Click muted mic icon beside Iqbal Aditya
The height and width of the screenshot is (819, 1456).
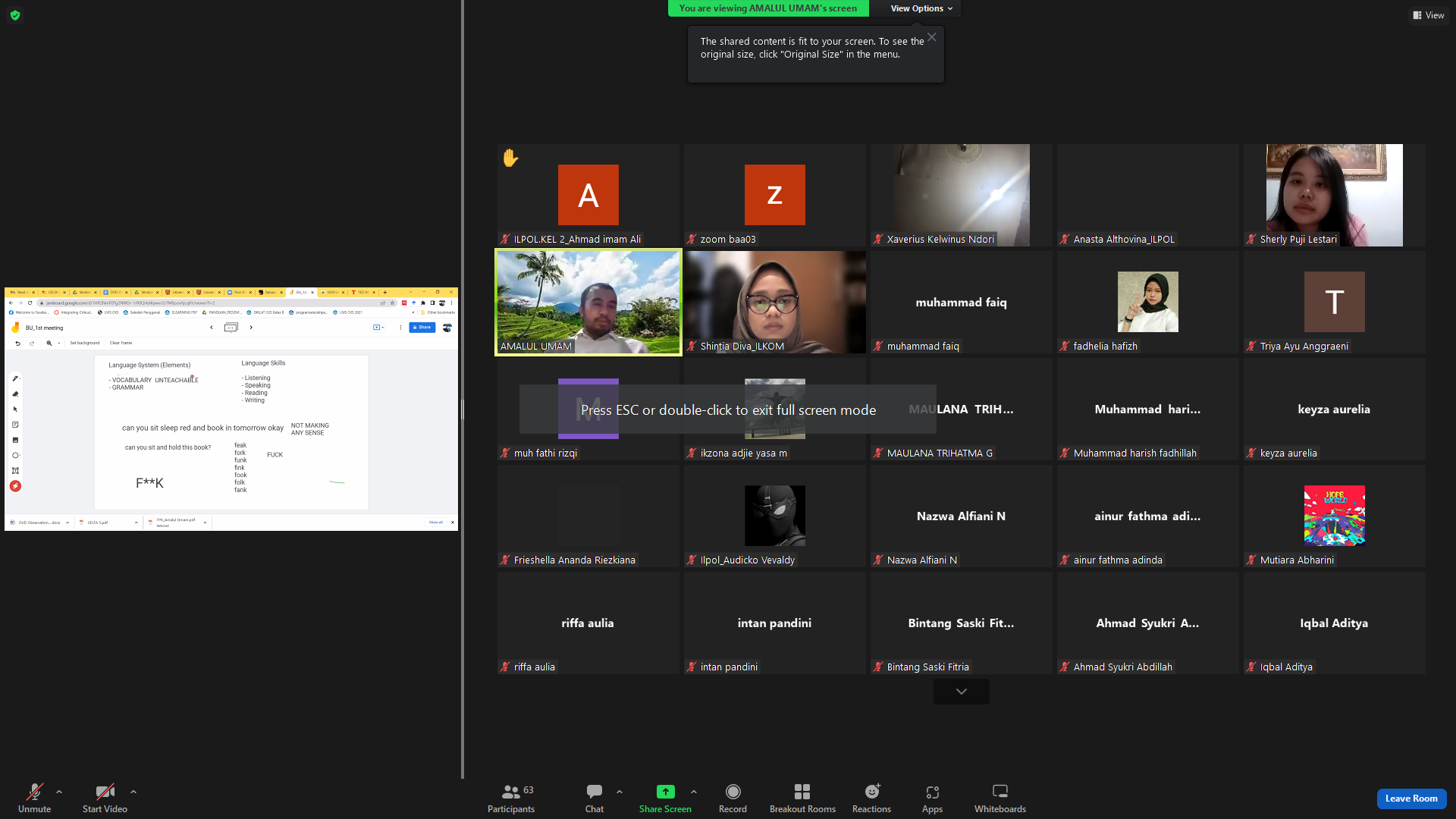click(x=1251, y=667)
